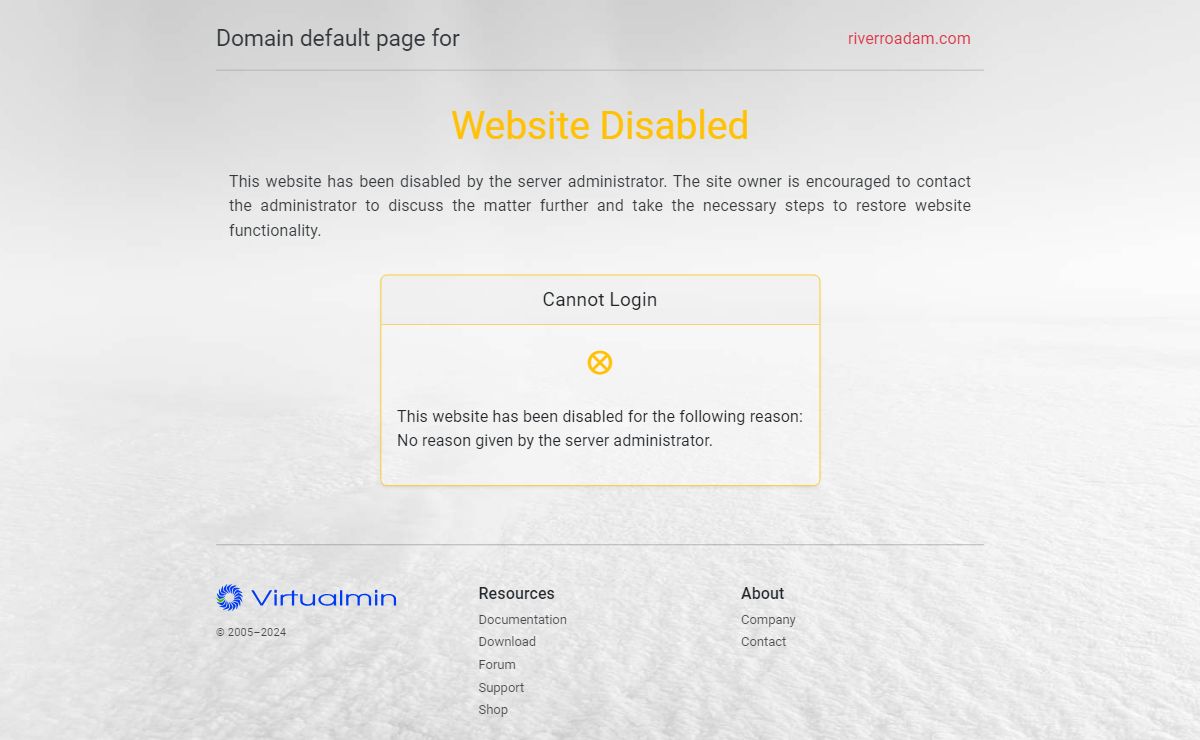Click the Resources footer heading
1200x740 pixels.
pos(516,593)
